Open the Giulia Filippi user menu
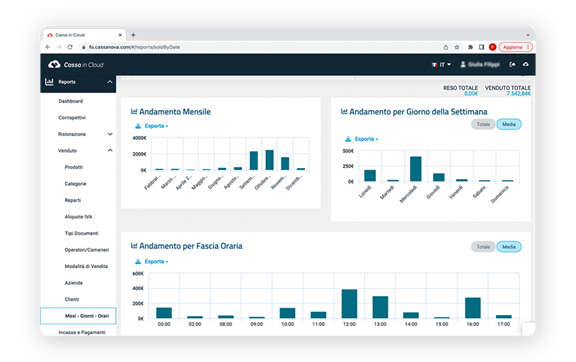Screen dimensions: 576x362 click(480, 65)
